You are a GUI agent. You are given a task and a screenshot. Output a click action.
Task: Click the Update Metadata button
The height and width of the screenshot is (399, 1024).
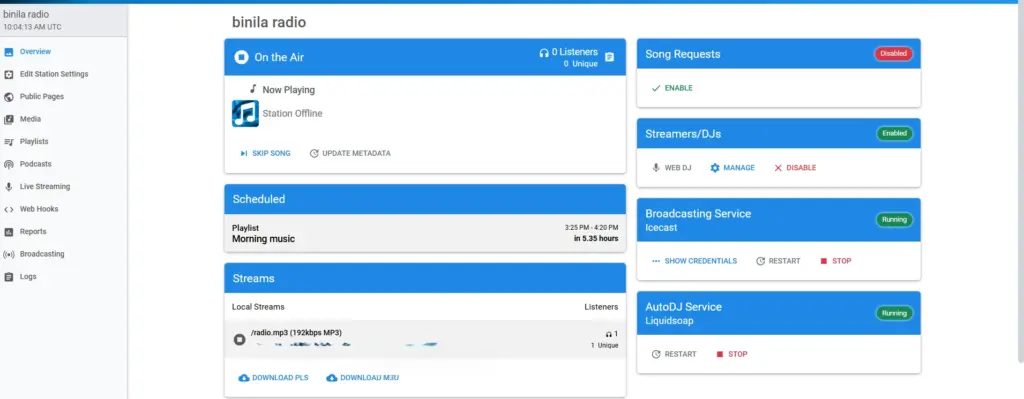coord(350,153)
